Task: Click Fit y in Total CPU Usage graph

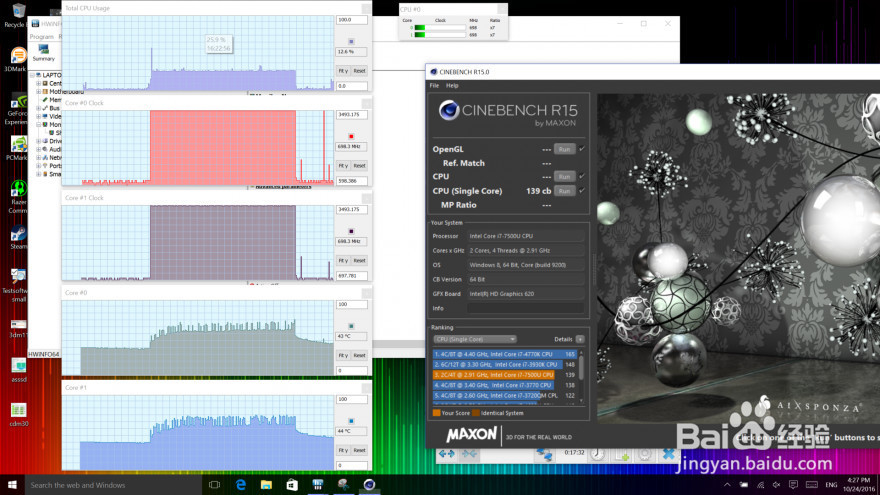Action: [343, 71]
